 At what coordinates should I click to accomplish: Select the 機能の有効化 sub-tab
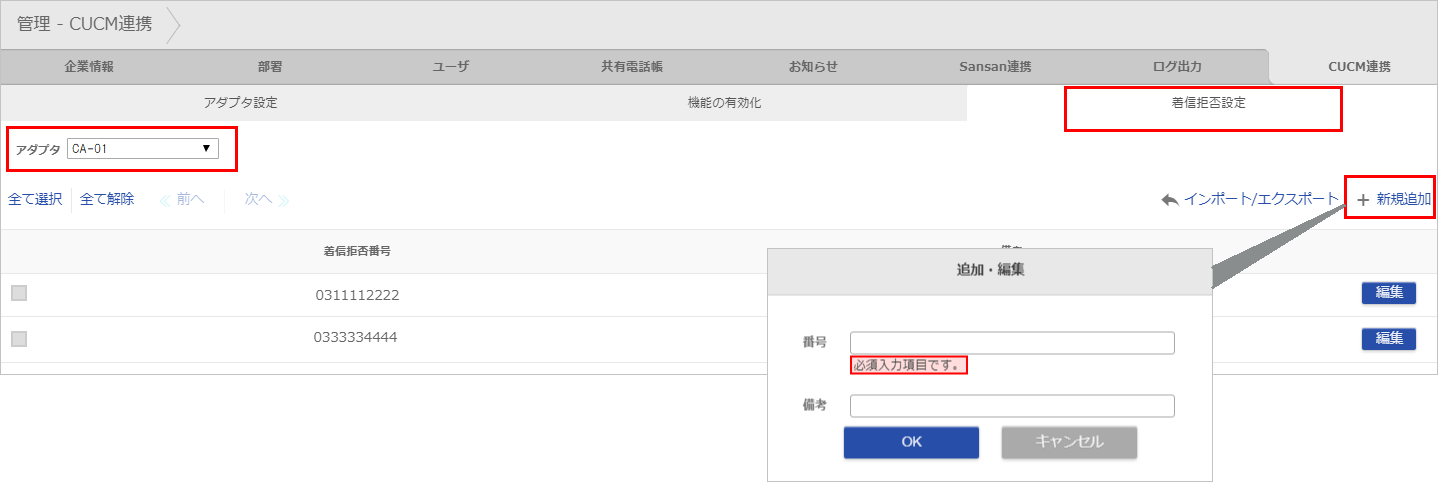(724, 103)
